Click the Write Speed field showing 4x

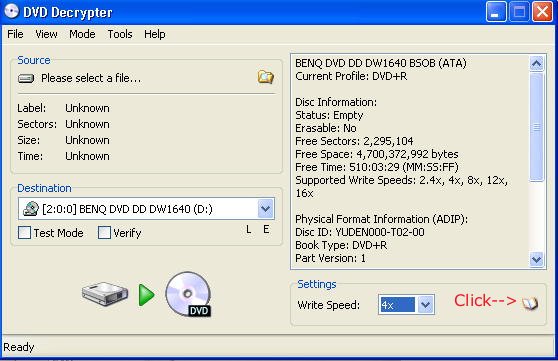coord(397,305)
